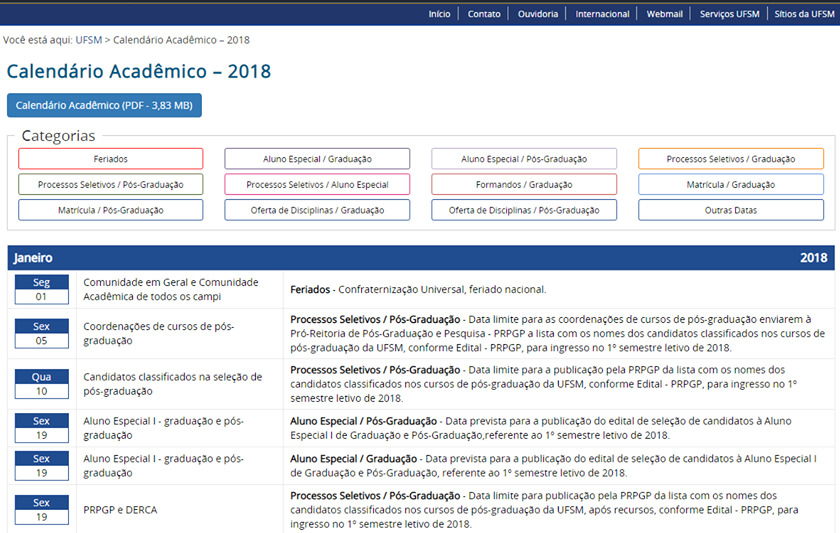The image size is (840, 533).
Task: Toggle Aluno Especial / Graduação filter
Action: point(317,159)
